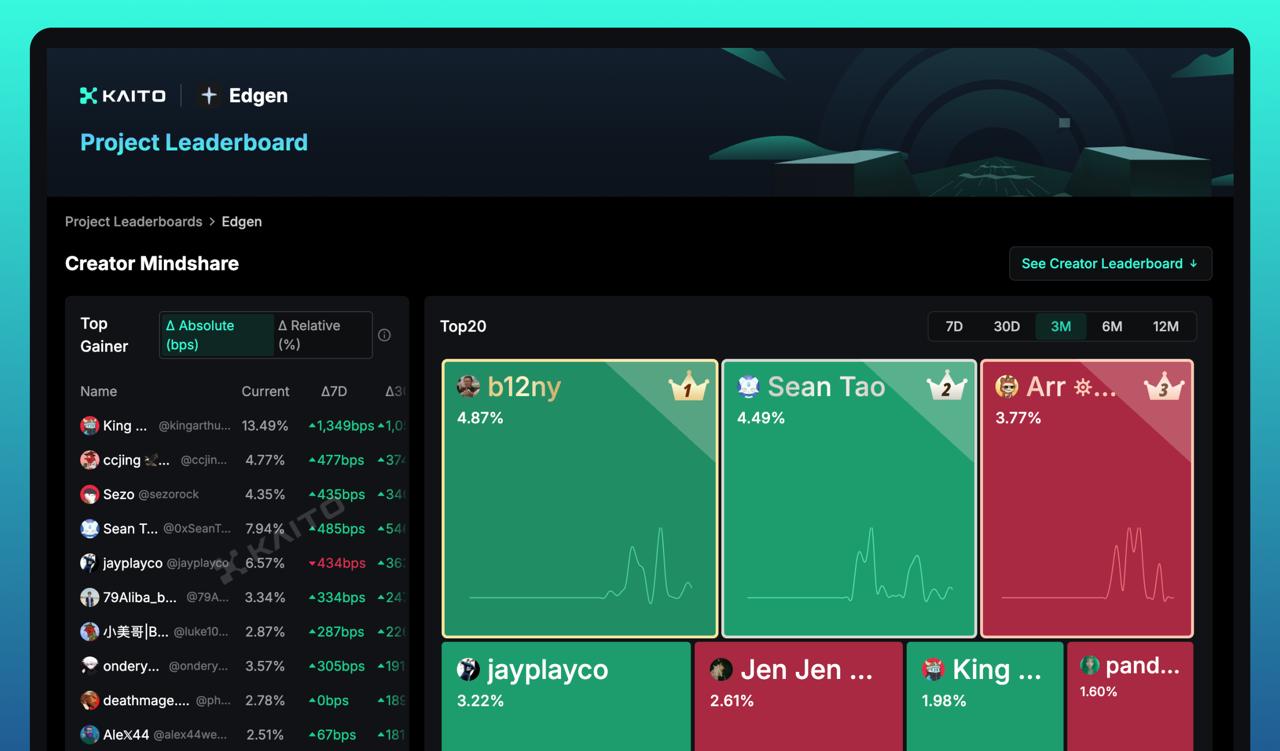
Task: Select the 30D timeframe tab
Action: pyautogui.click(x=1006, y=327)
